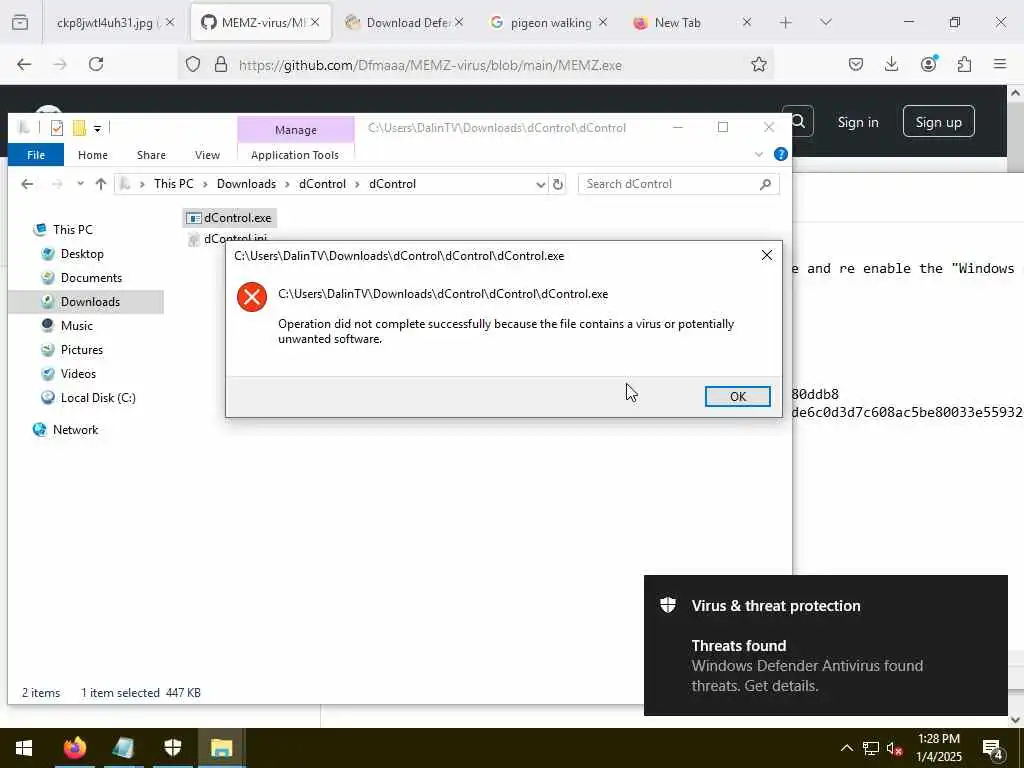Open recent locations dropdown in Explorer

point(80,184)
